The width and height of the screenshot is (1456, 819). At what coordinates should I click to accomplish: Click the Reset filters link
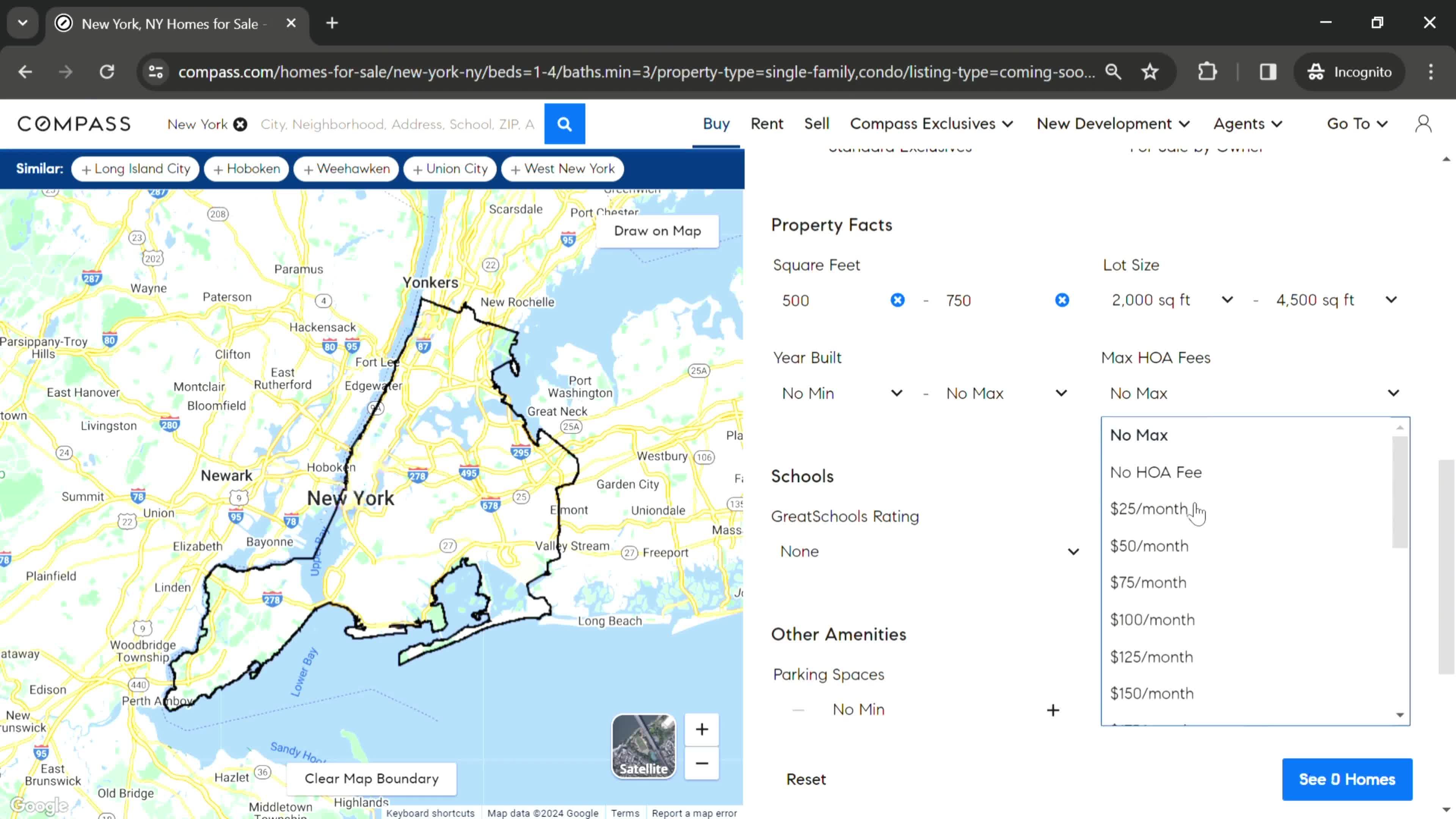tap(806, 780)
